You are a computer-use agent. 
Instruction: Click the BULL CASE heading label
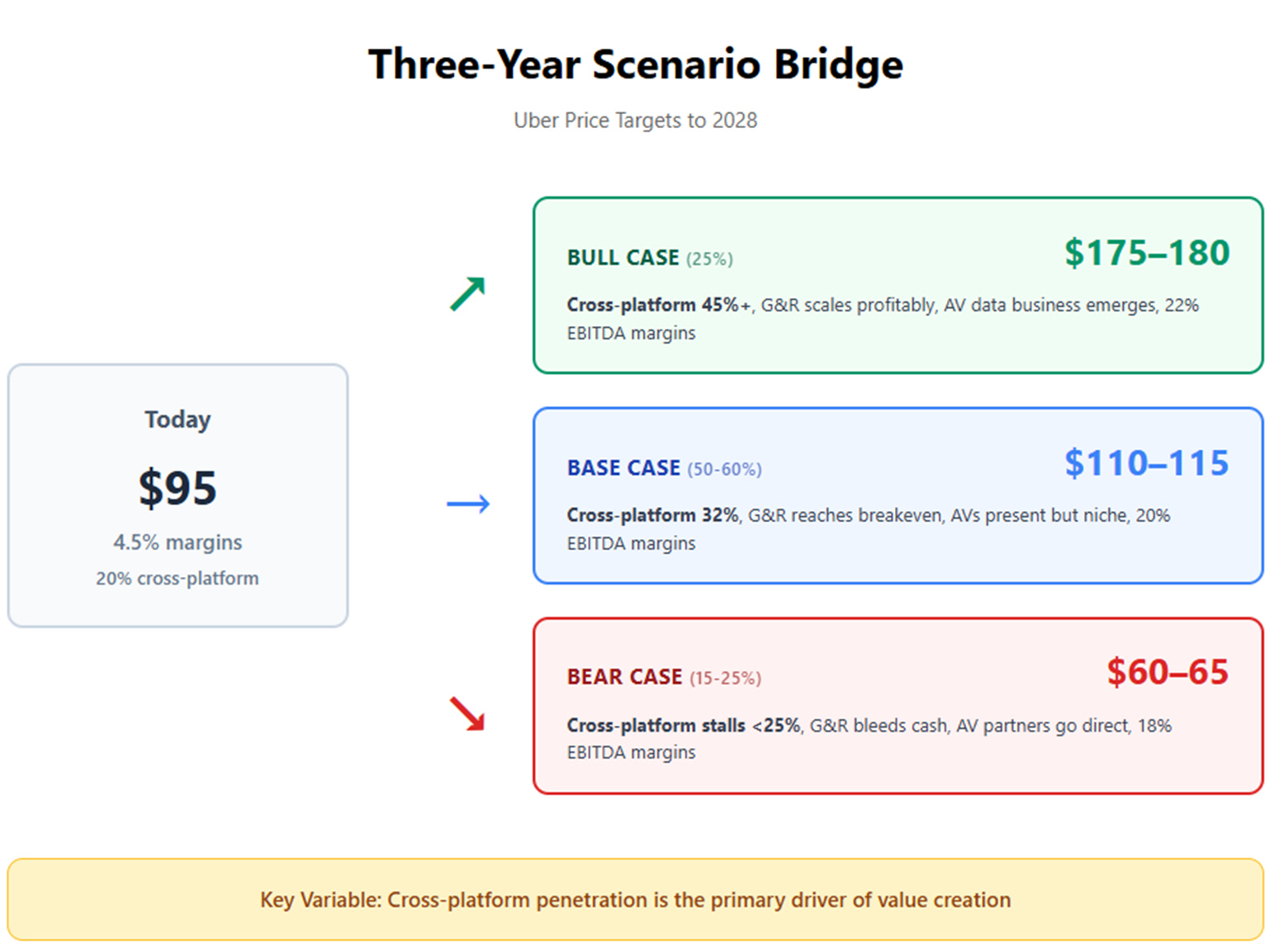623,258
